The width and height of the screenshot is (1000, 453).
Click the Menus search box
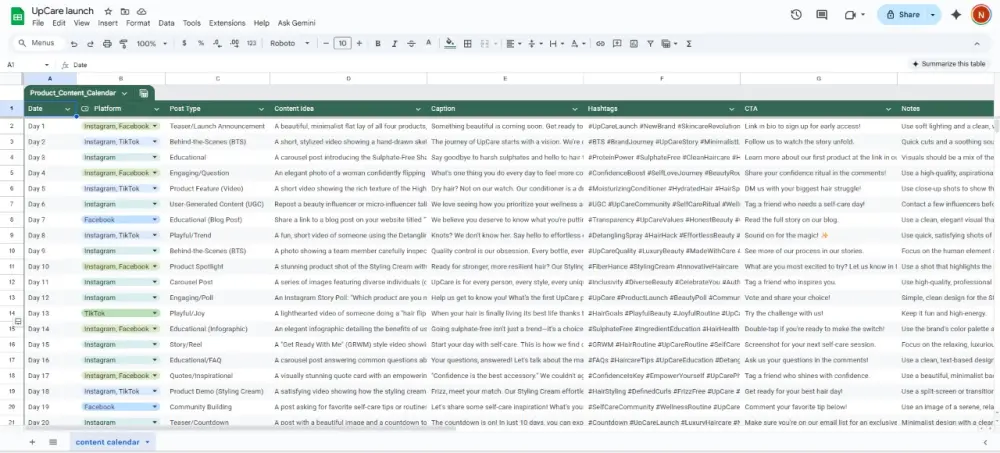click(40, 43)
